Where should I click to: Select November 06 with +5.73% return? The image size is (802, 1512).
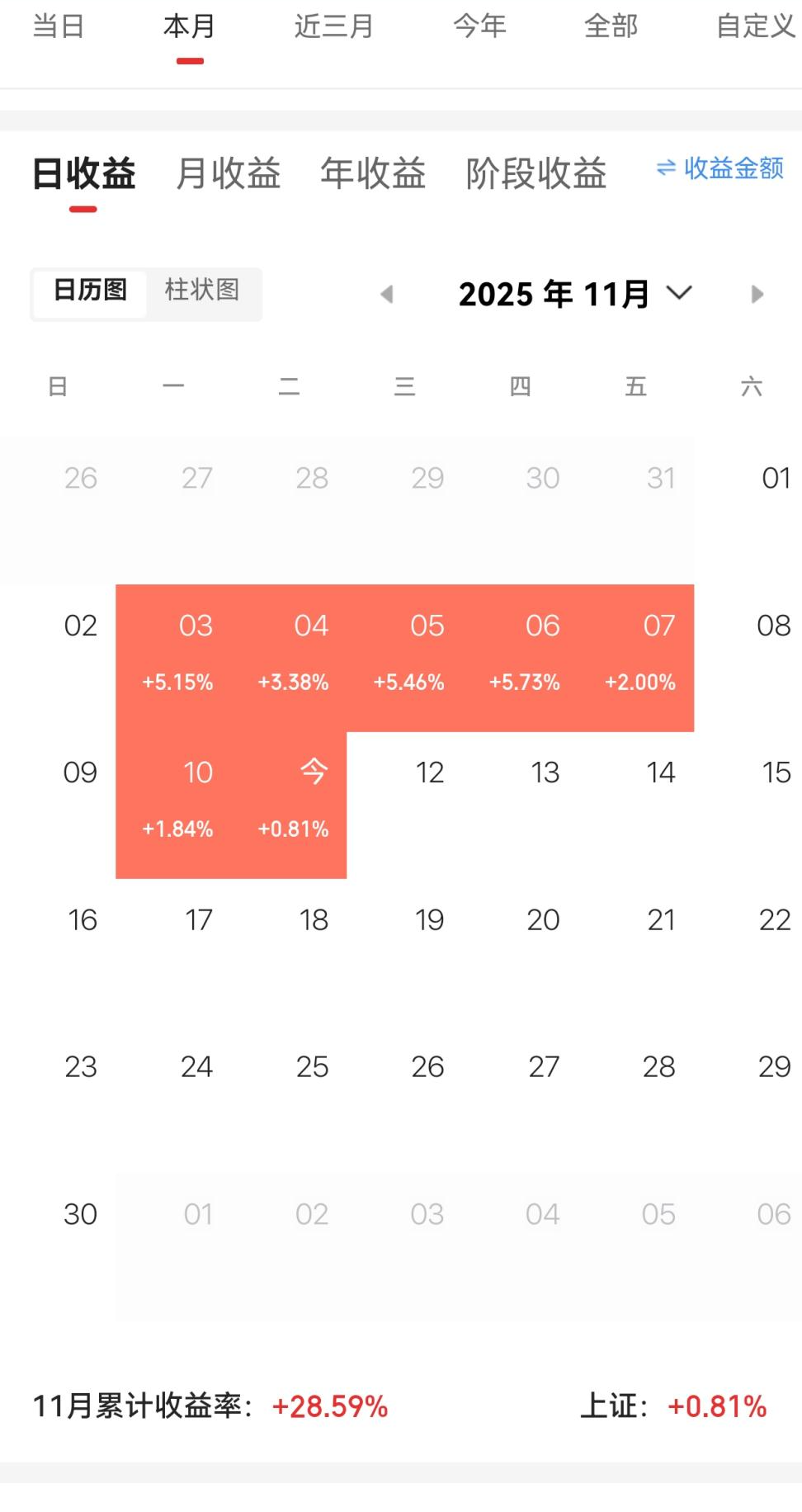pyautogui.click(x=525, y=658)
